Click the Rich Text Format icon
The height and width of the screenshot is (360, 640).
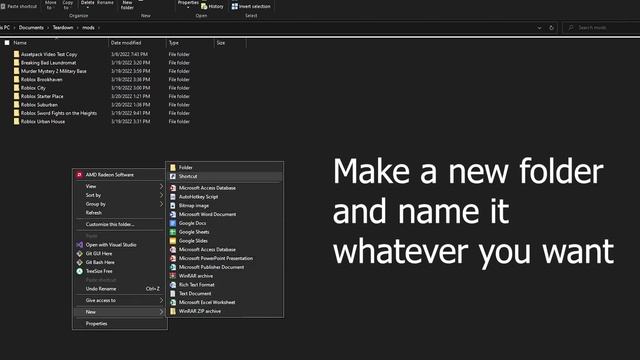(173, 284)
